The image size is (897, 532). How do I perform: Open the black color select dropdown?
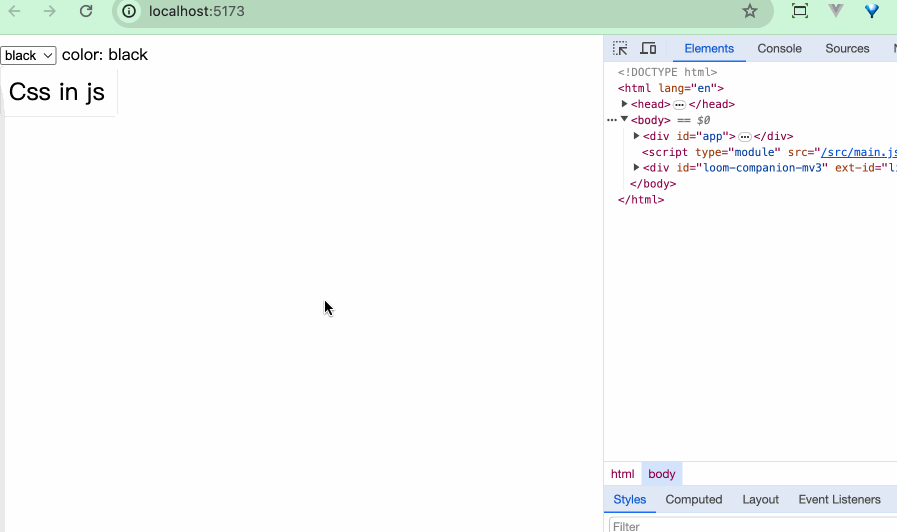tap(28, 55)
